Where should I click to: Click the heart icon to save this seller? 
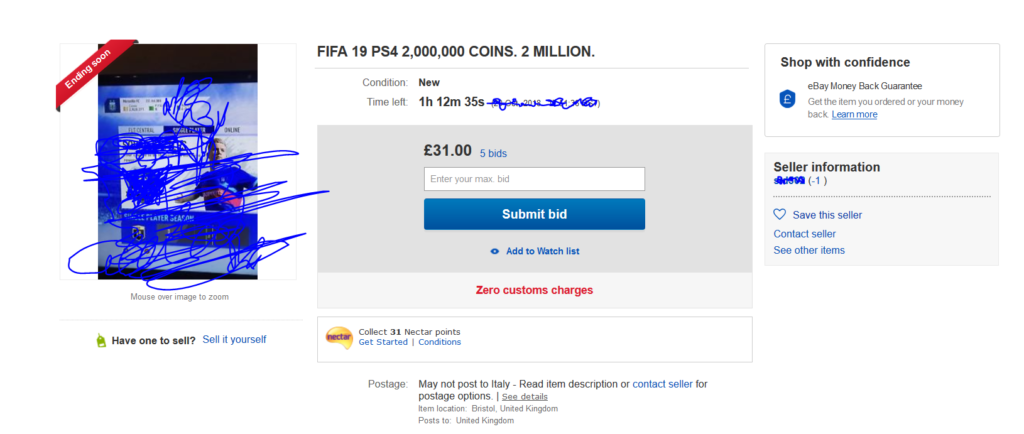(780, 214)
